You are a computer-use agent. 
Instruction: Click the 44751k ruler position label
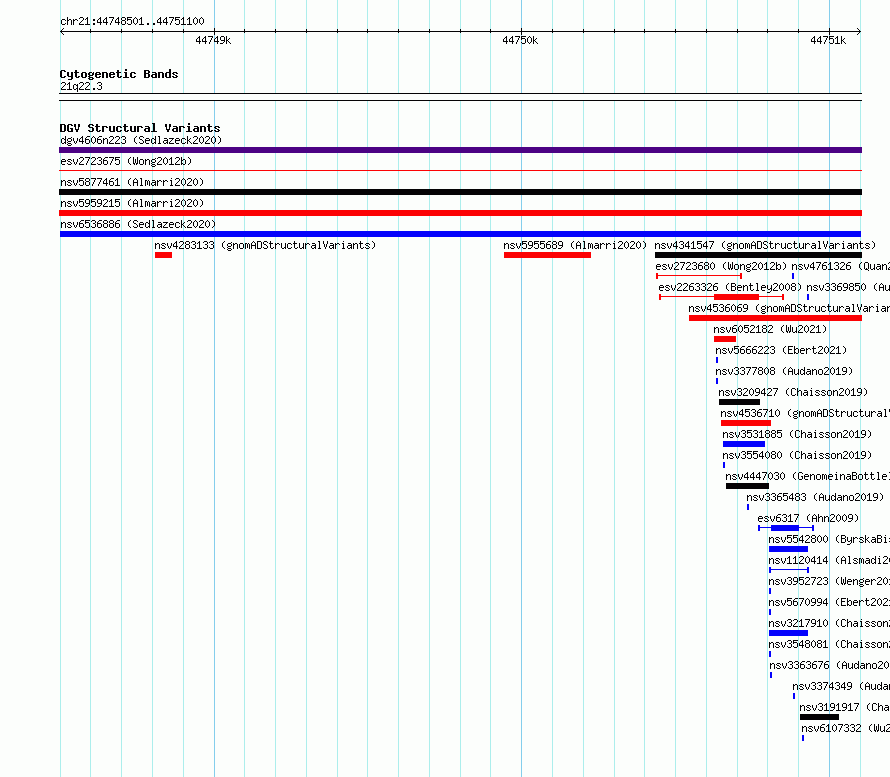click(828, 40)
